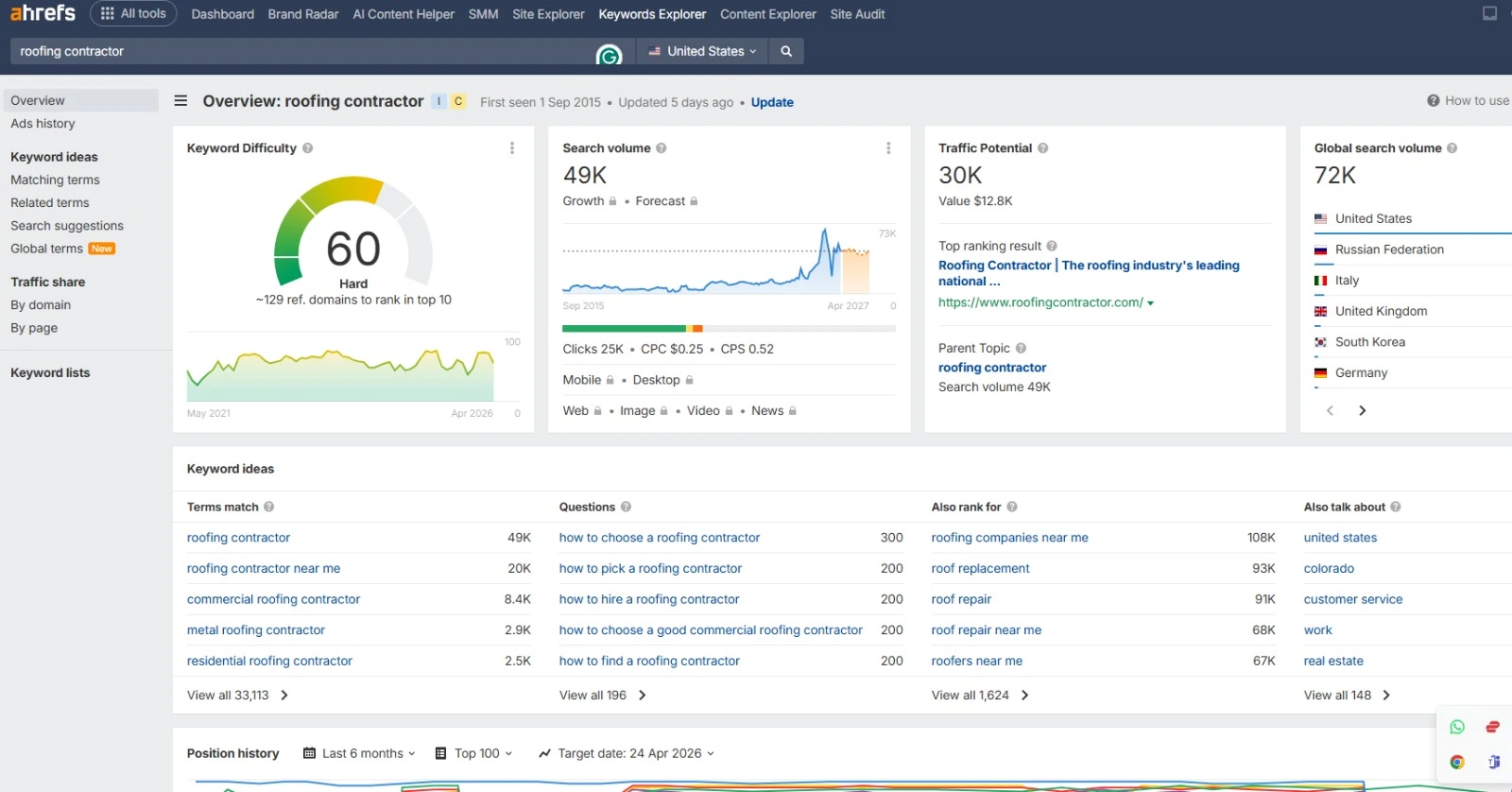Select Ads history in sidebar
This screenshot has height=792, width=1512.
43,124
